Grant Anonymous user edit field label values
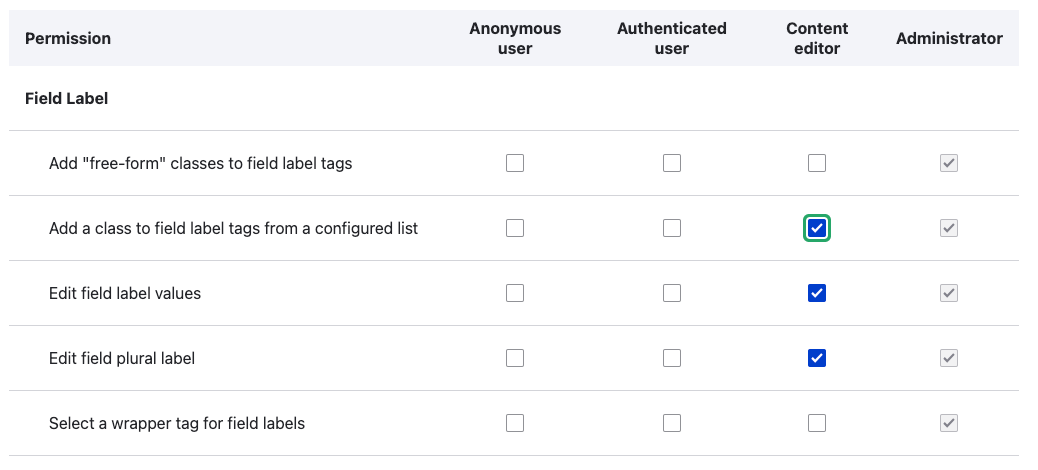This screenshot has width=1038, height=470. (514, 293)
